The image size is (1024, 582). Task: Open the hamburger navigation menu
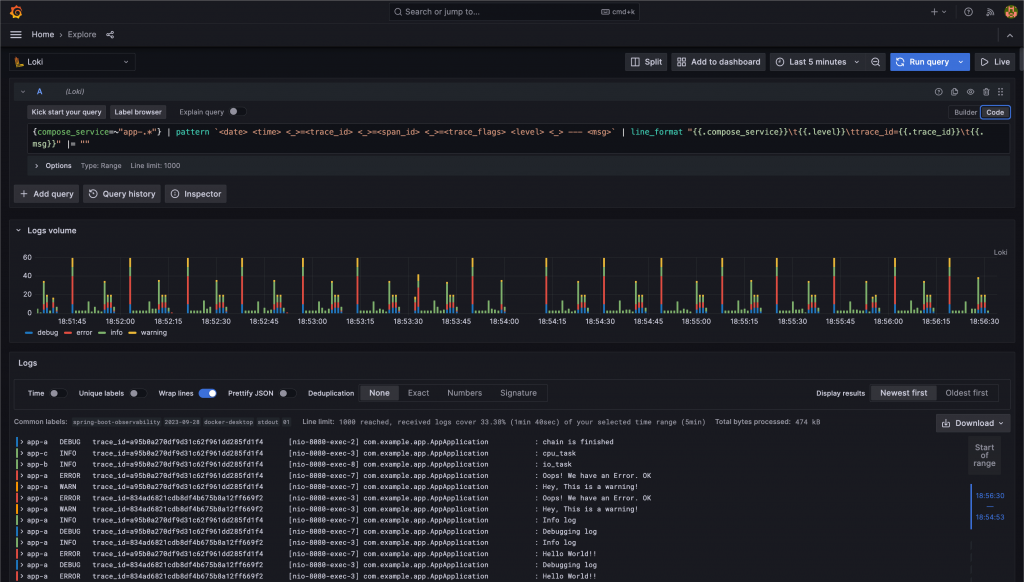coord(16,35)
